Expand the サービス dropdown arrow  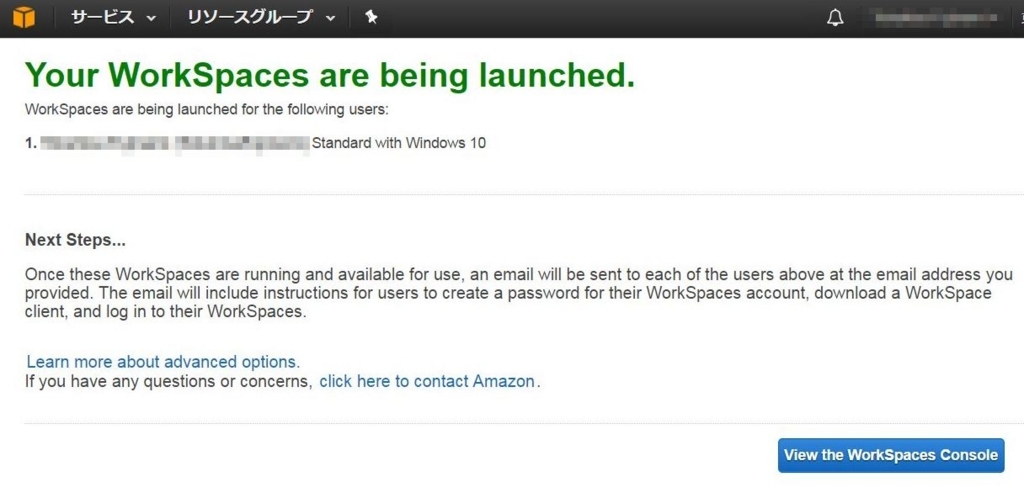[x=151, y=19]
